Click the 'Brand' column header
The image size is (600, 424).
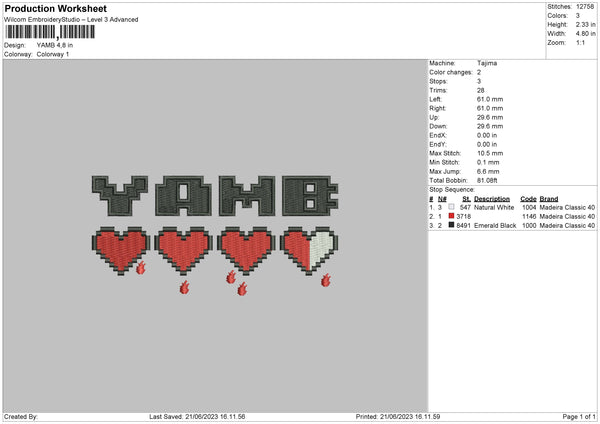(x=549, y=199)
